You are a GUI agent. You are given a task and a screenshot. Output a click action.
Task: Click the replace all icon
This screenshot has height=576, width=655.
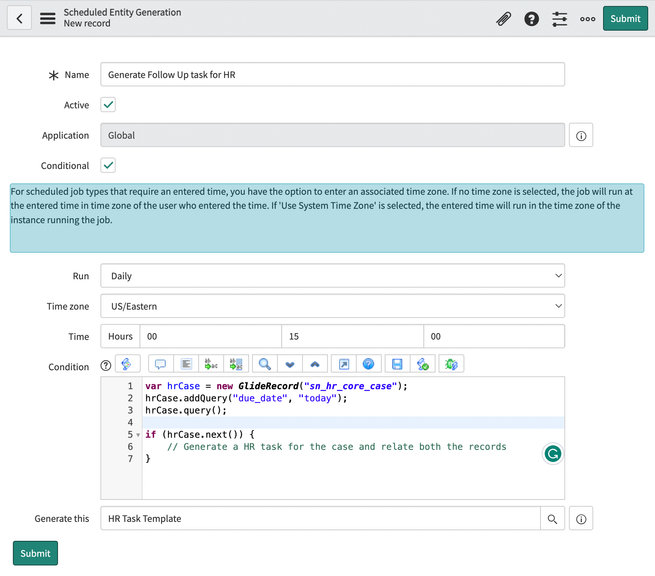tap(236, 364)
